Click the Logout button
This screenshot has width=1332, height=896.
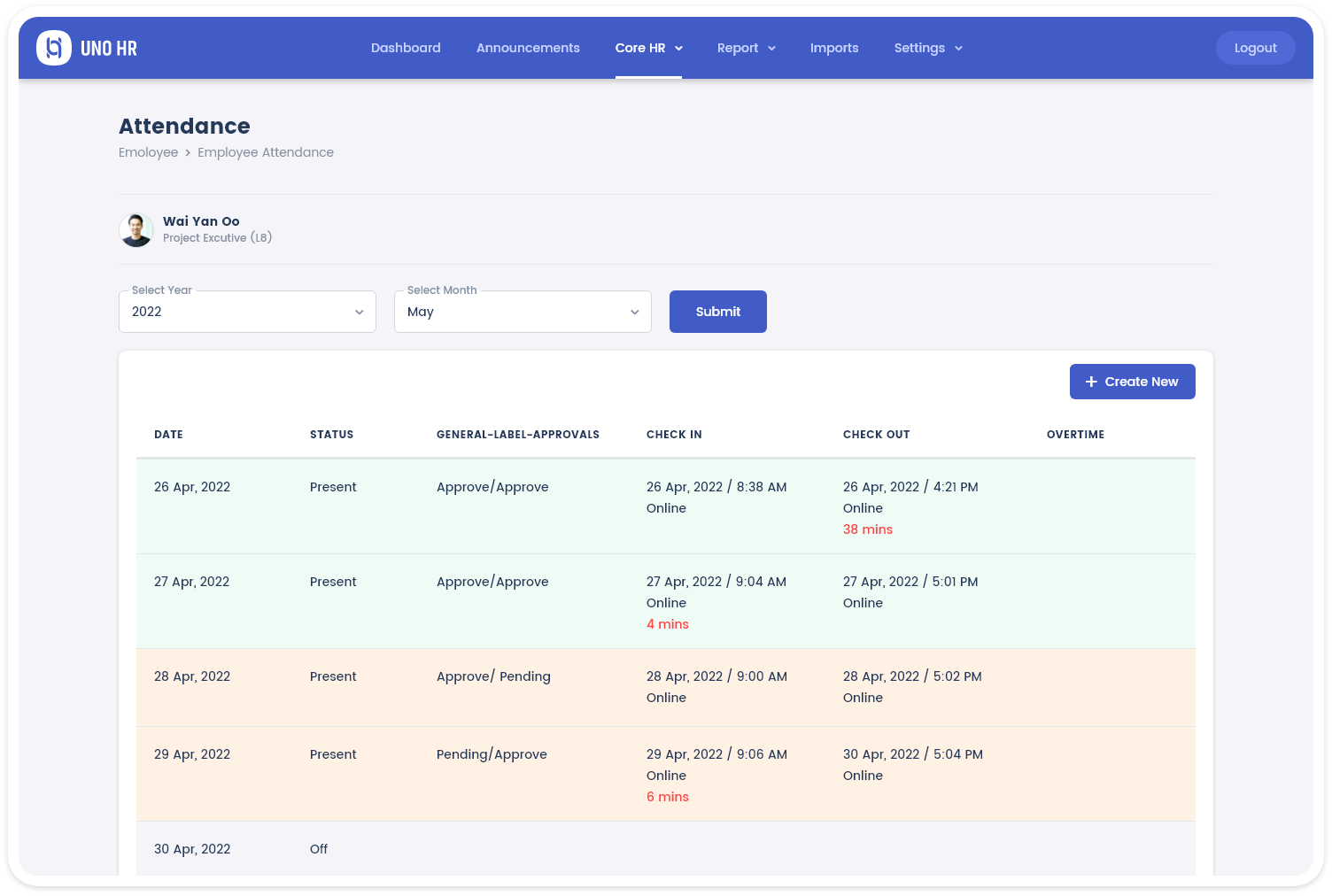coord(1255,48)
